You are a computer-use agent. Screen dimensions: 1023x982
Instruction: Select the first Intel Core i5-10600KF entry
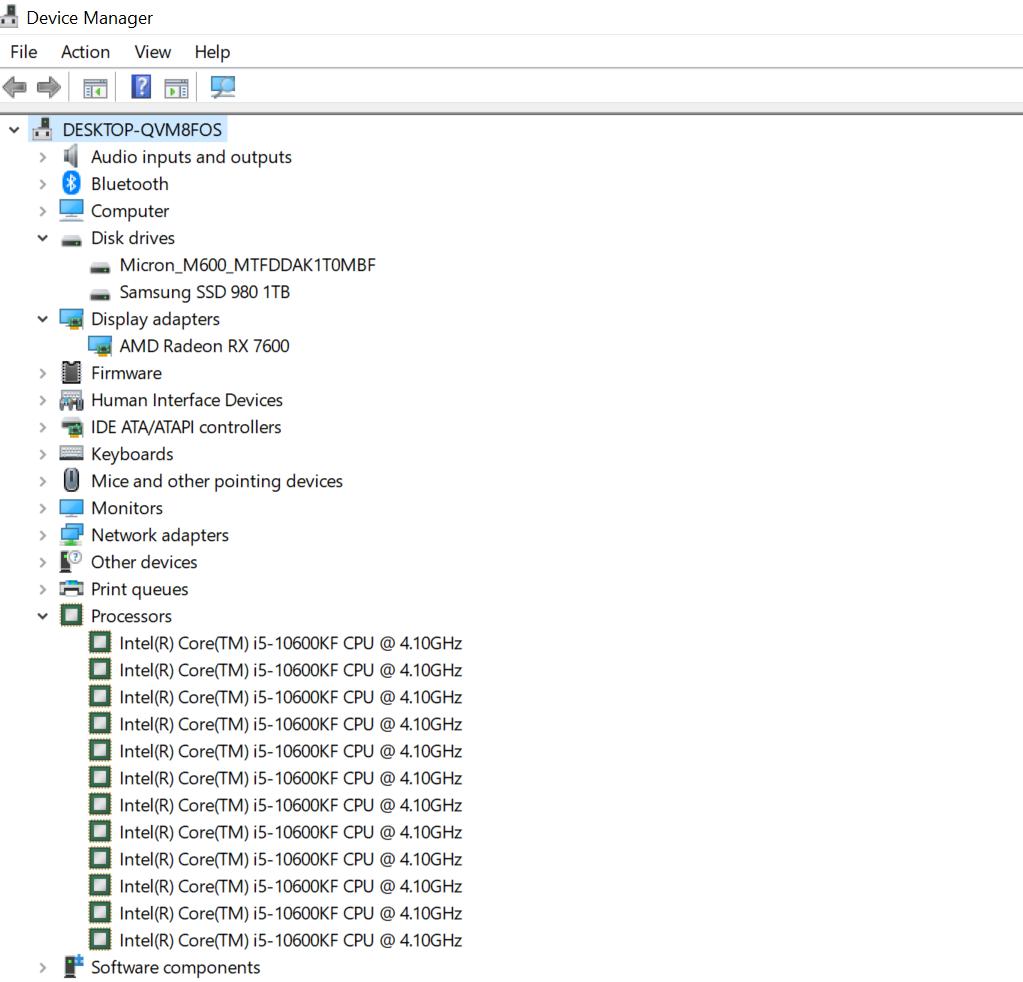coord(290,643)
